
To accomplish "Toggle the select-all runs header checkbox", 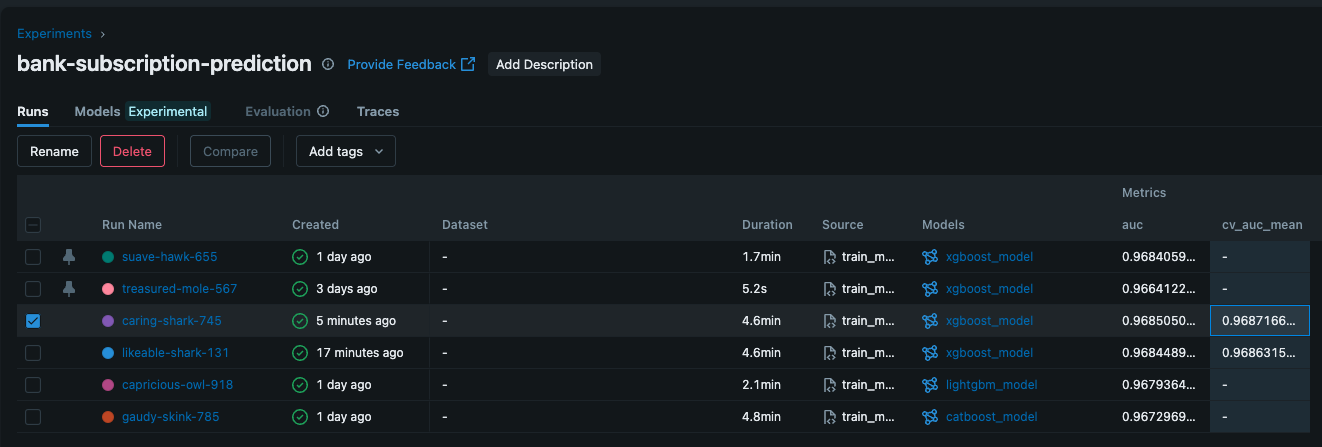I will 33,225.
